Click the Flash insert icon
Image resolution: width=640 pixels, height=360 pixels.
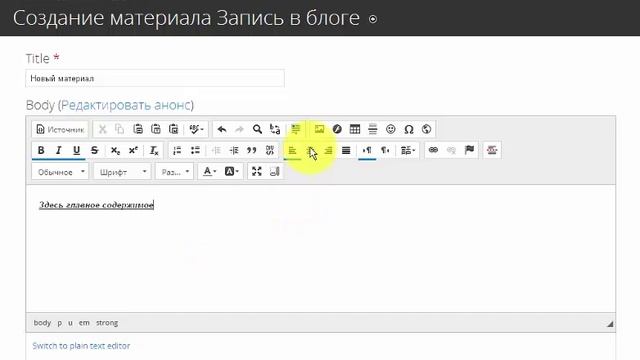tap(337, 129)
